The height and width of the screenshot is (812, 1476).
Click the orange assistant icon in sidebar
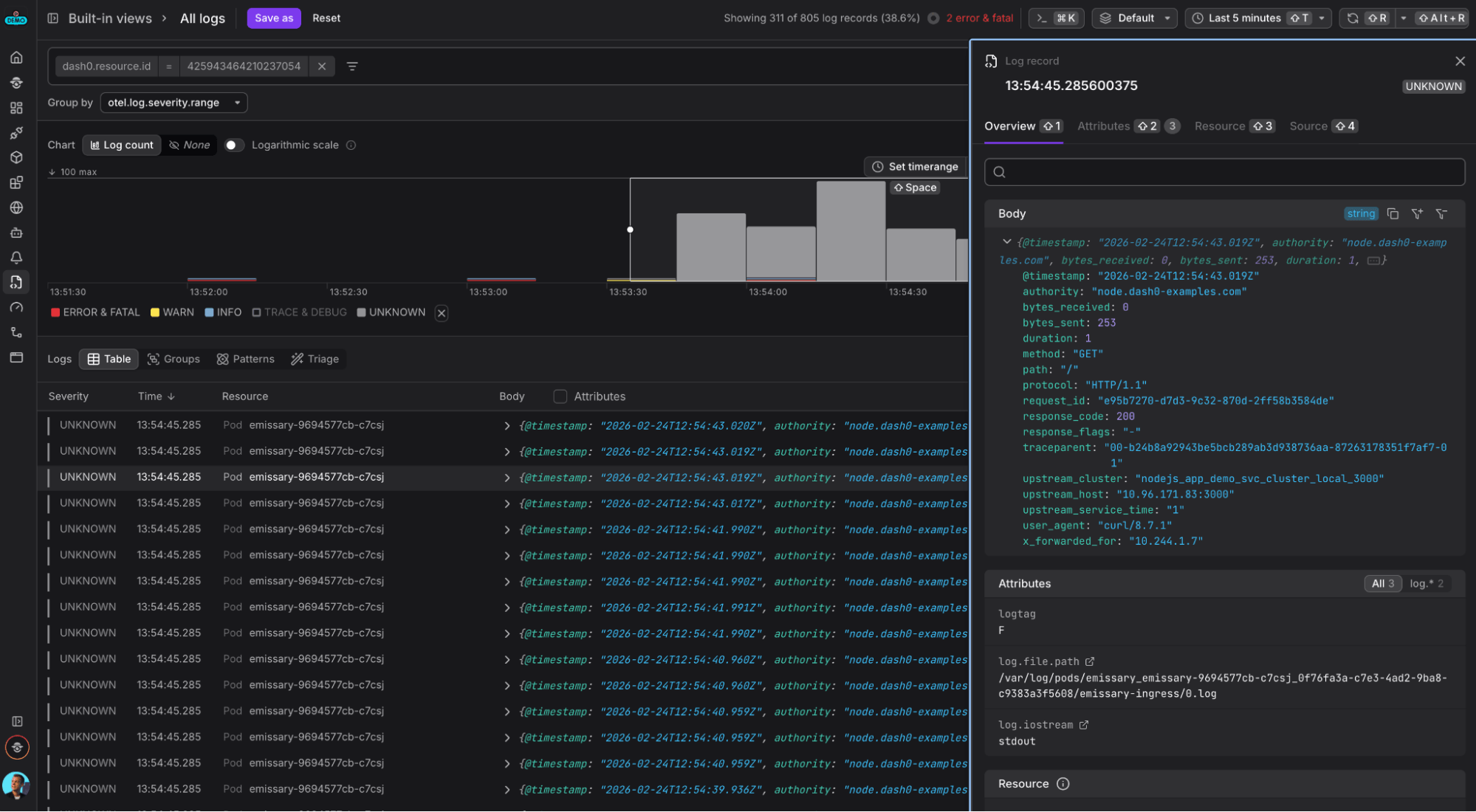[x=17, y=748]
